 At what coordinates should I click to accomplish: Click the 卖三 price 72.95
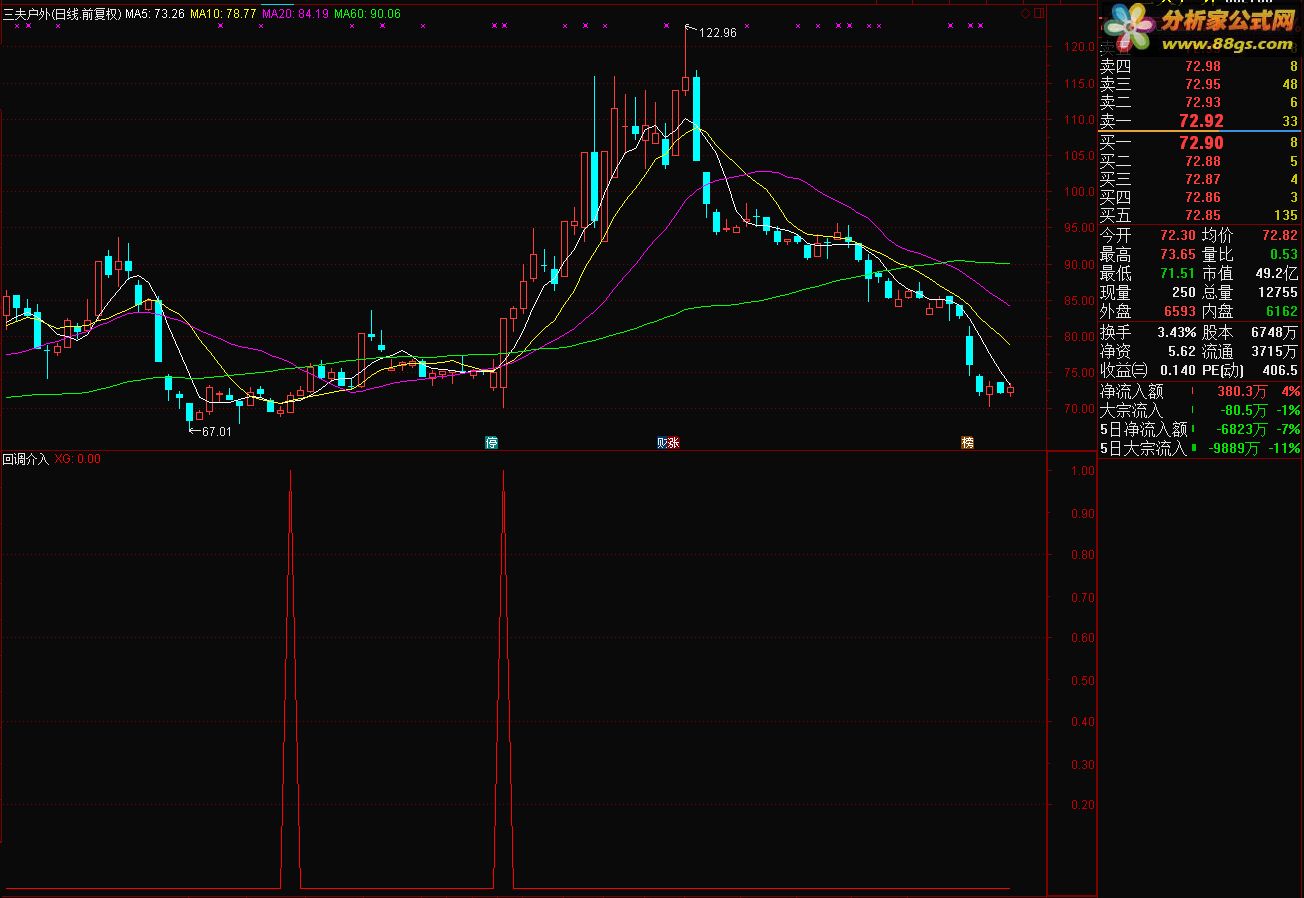[x=1202, y=84]
